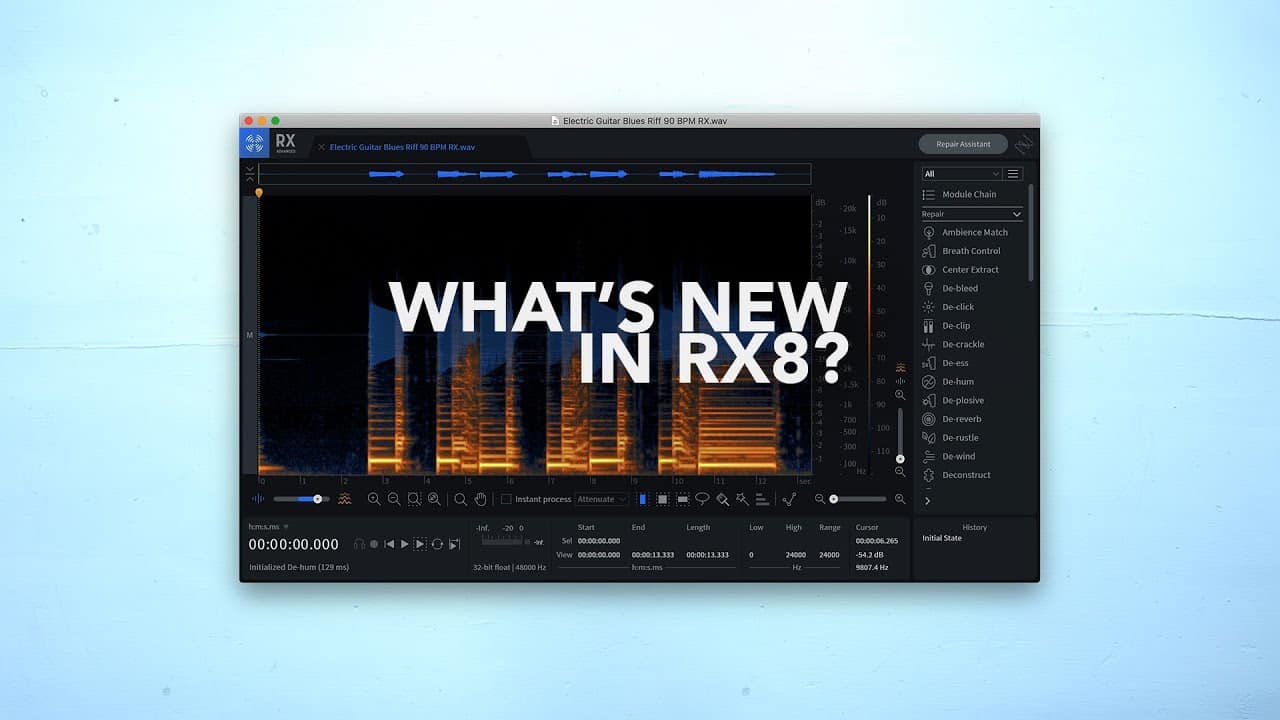The height and width of the screenshot is (720, 1280).
Task: Click the iZotope RX logo
Action: coord(254,143)
